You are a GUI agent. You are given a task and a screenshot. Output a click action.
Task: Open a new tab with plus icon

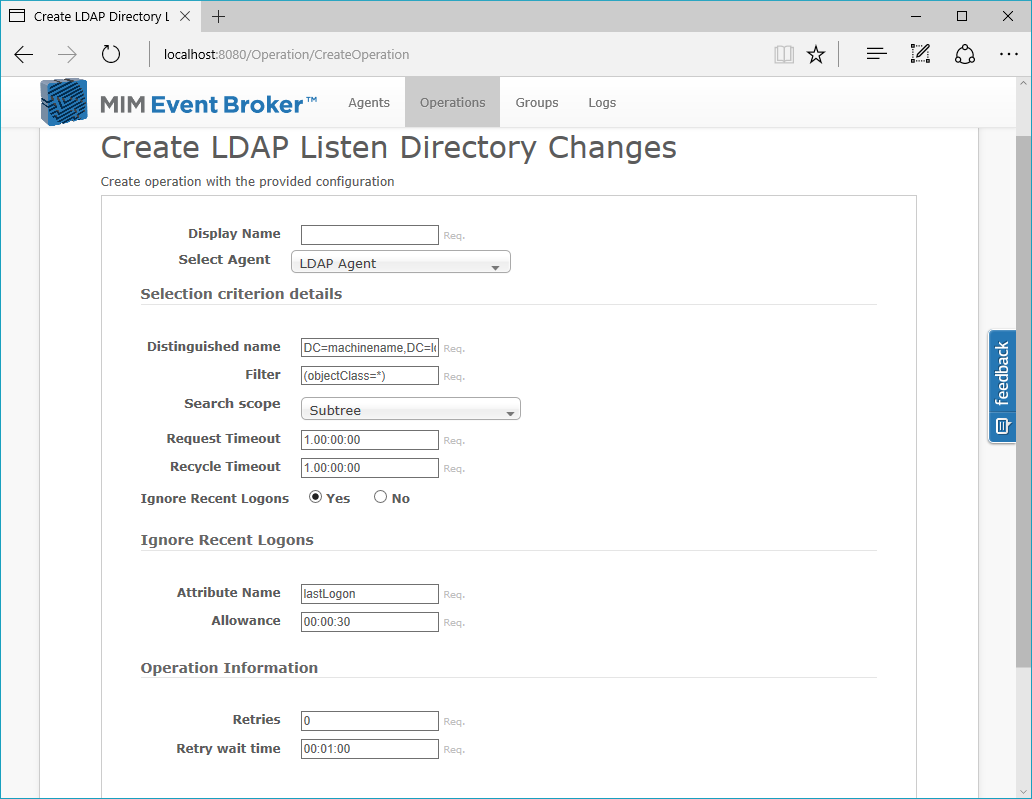click(x=219, y=16)
